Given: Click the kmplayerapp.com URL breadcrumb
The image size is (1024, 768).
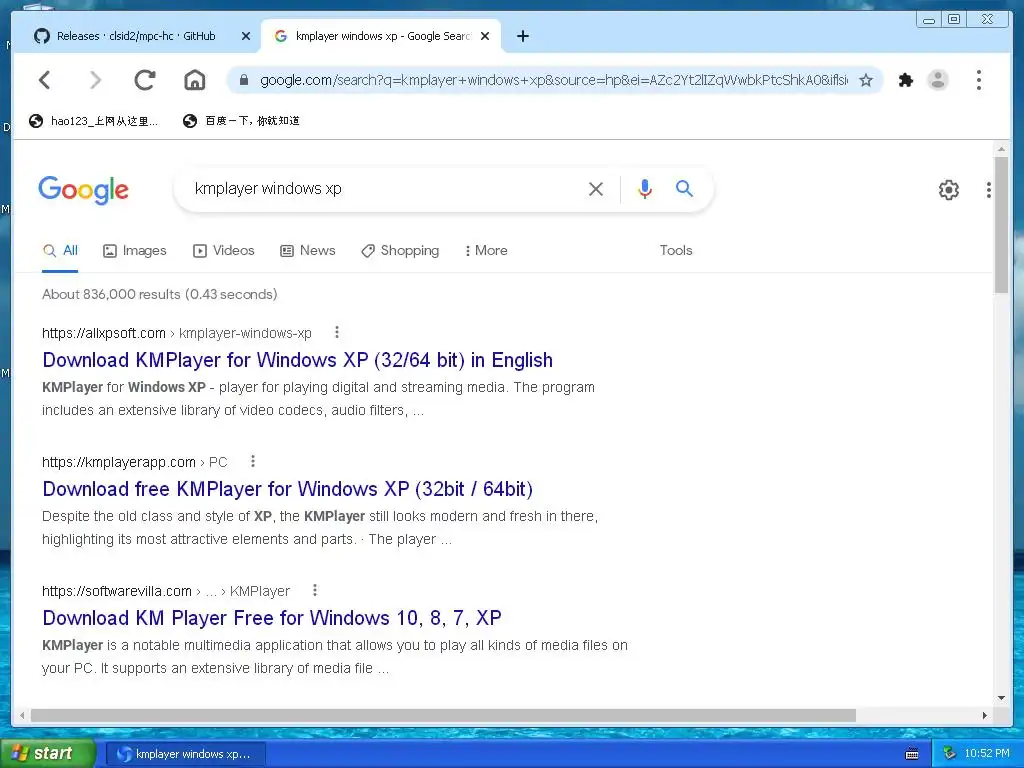Looking at the screenshot, I should click(x=135, y=462).
